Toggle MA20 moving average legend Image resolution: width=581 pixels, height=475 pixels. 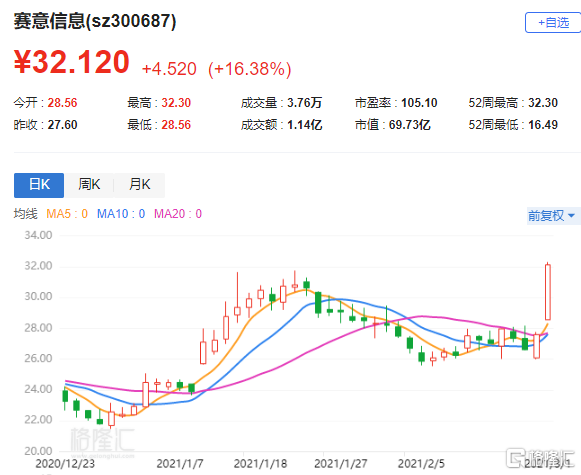click(178, 214)
